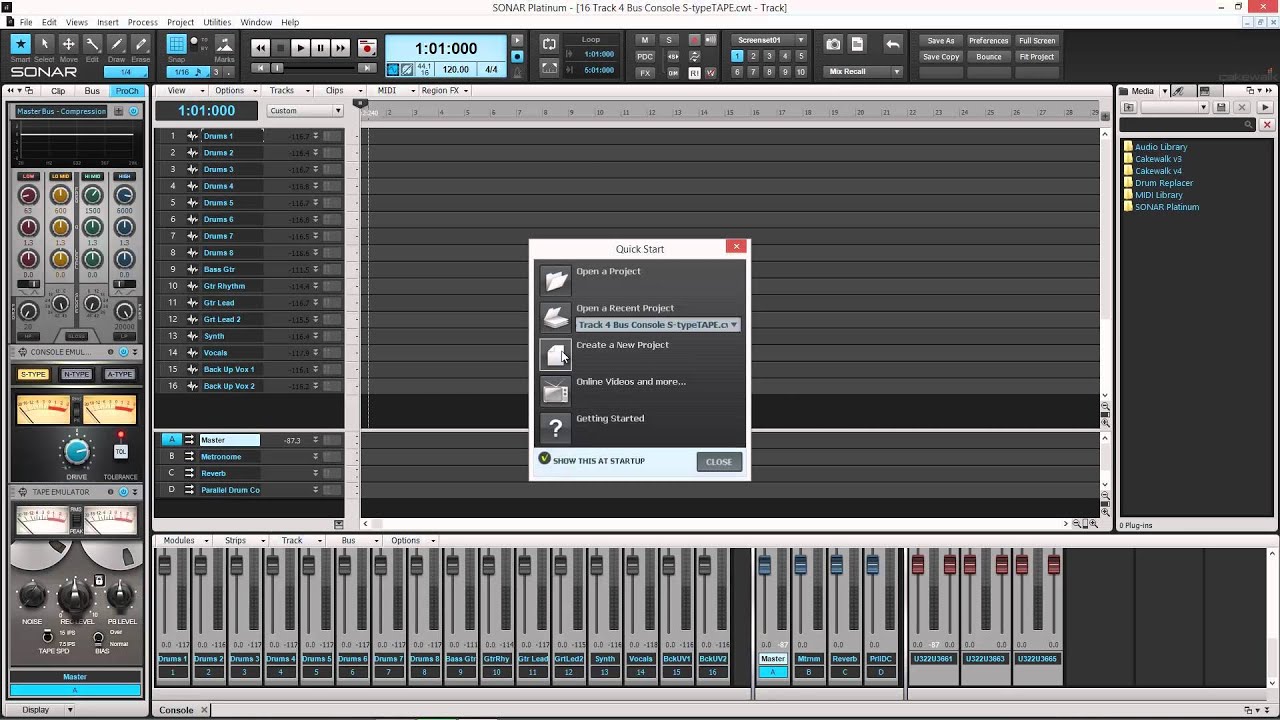This screenshot has width=1280, height=720.
Task: Select S-TYPE console emulation
Action: click(33, 374)
